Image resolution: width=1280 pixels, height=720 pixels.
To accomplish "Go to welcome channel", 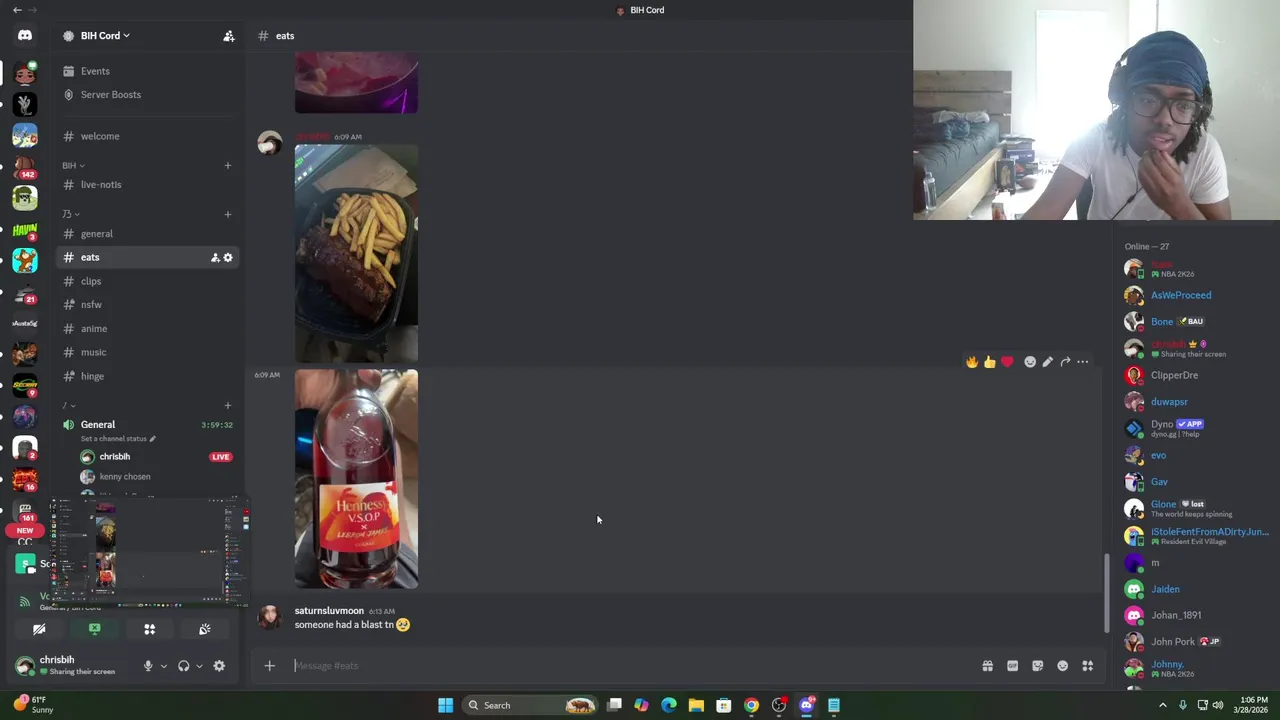I will pos(148,136).
